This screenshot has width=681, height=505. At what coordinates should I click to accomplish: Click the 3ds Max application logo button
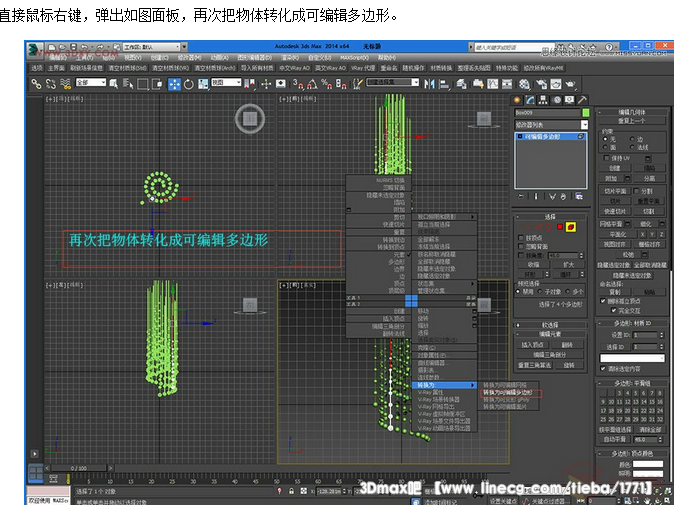(34, 50)
